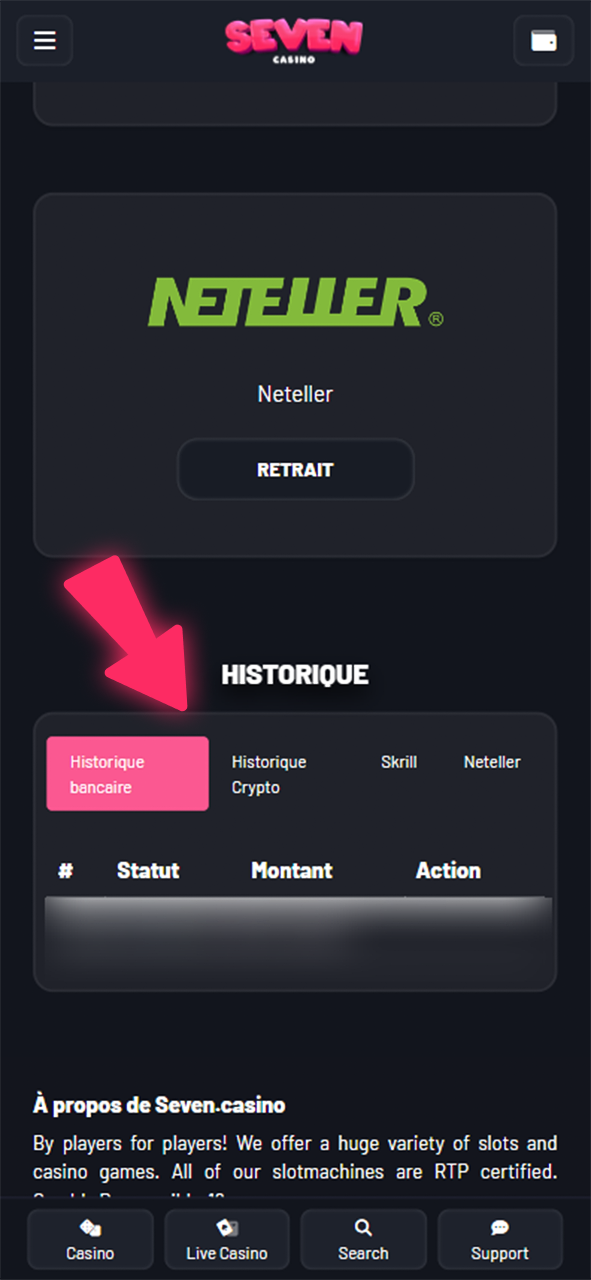Select the Neteller history tab
This screenshot has width=591, height=1280.
click(x=492, y=762)
